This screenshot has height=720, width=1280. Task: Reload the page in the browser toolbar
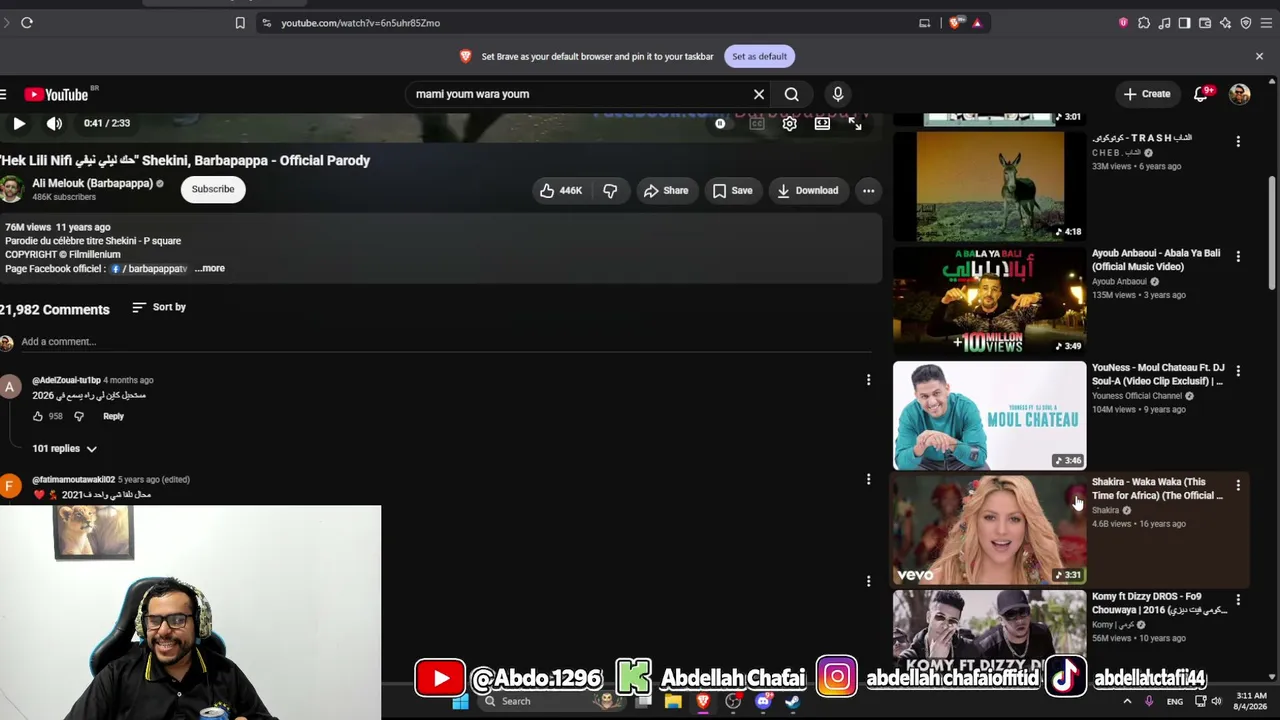[x=27, y=23]
